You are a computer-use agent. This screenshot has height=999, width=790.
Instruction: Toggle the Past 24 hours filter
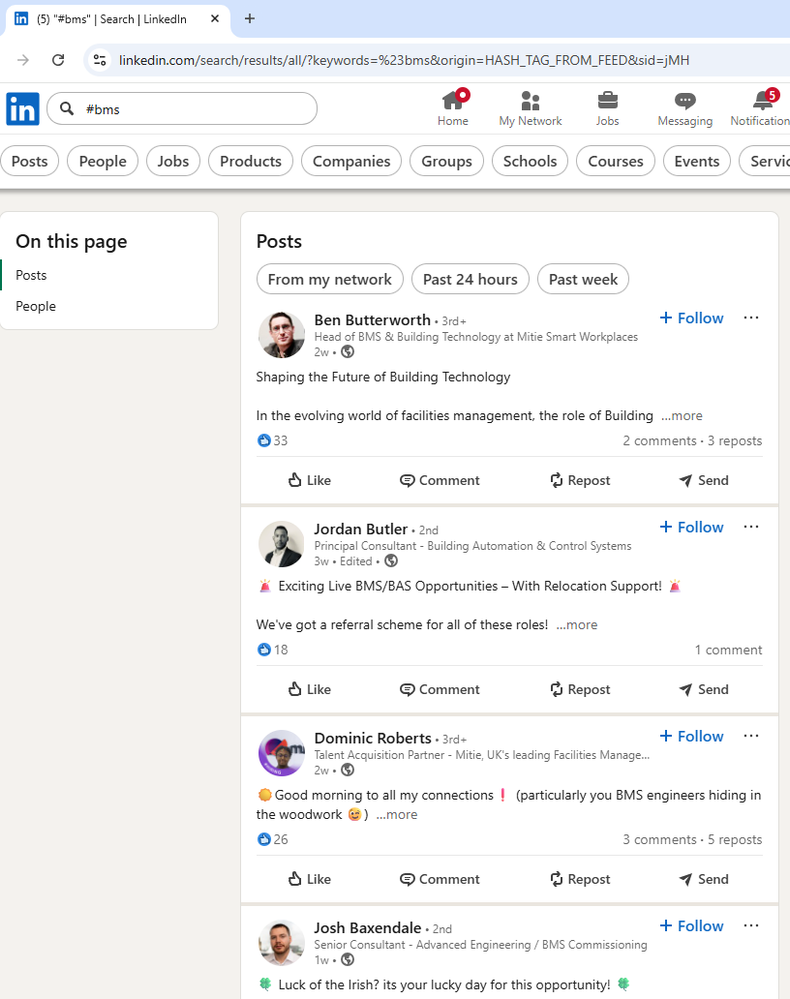coord(470,279)
